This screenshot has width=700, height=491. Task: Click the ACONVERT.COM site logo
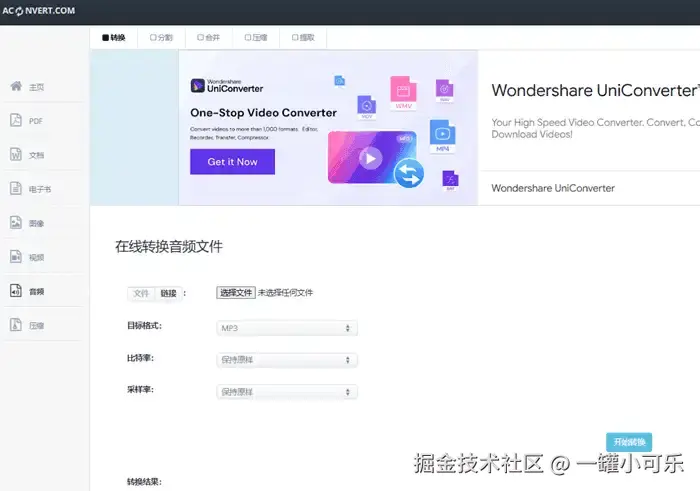click(x=38, y=10)
